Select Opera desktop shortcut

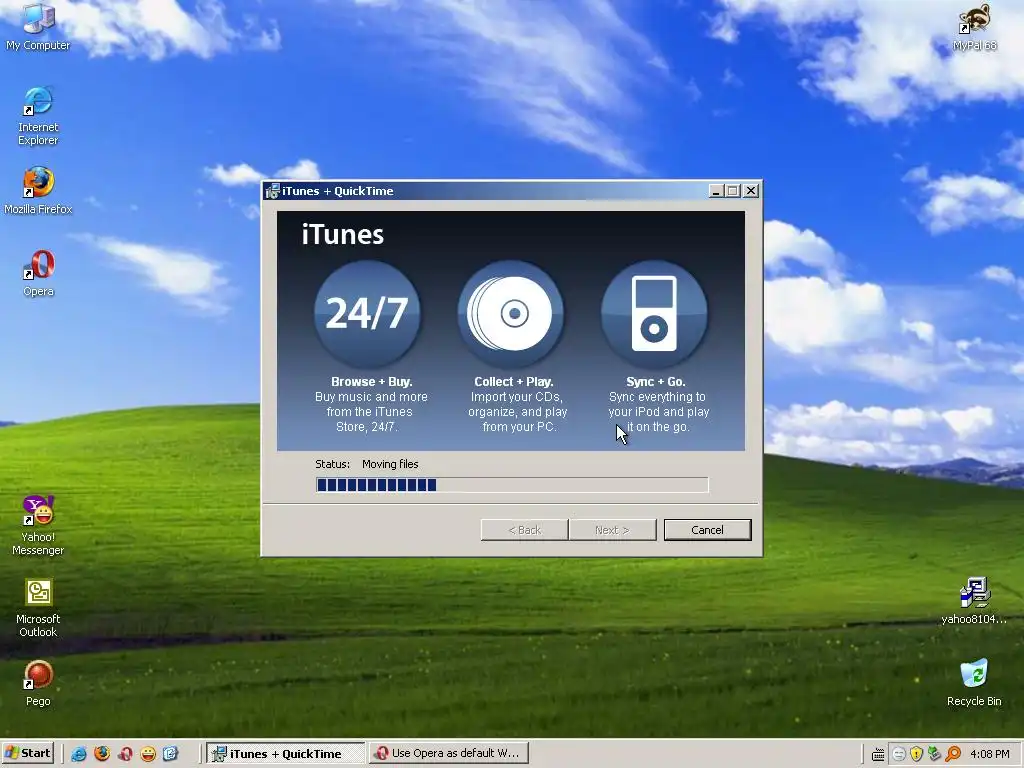click(x=39, y=273)
